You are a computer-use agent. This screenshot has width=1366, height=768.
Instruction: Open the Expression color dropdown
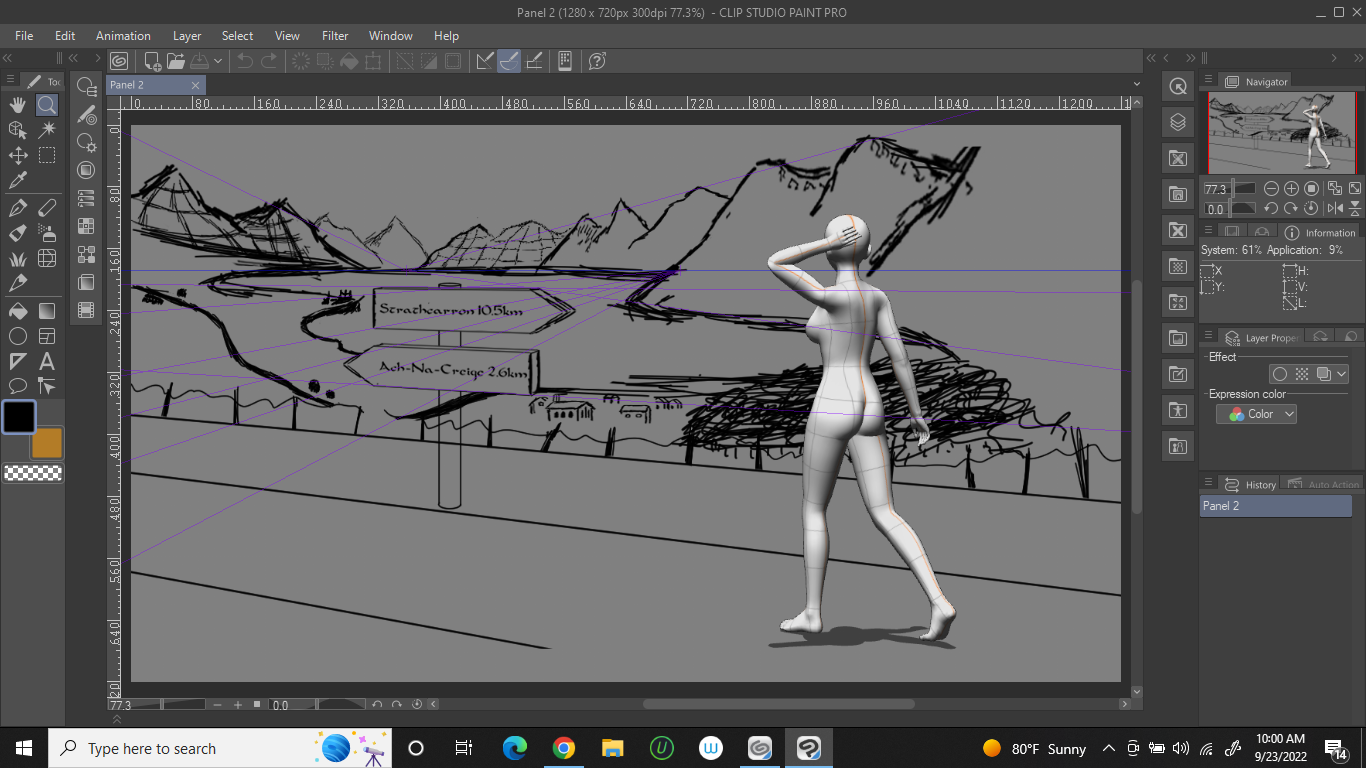[1257, 414]
